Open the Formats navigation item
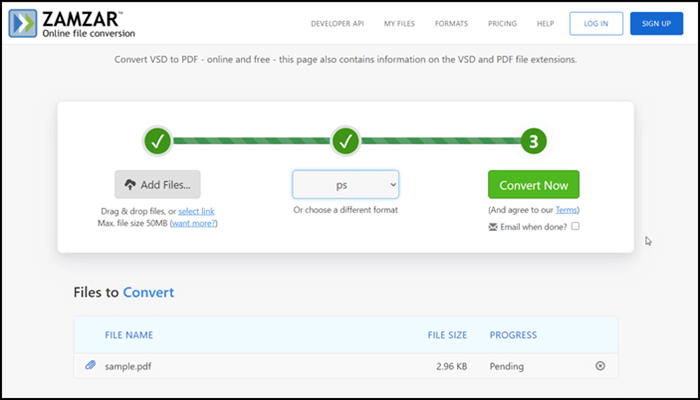The width and height of the screenshot is (700, 400). click(451, 24)
